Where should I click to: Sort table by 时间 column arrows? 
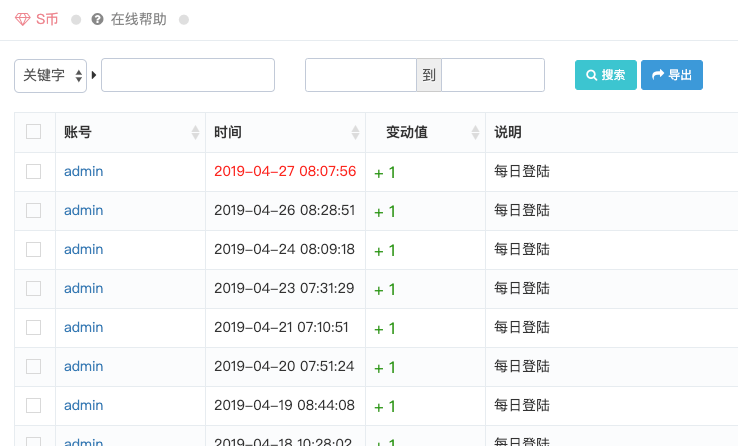pyautogui.click(x=355, y=133)
